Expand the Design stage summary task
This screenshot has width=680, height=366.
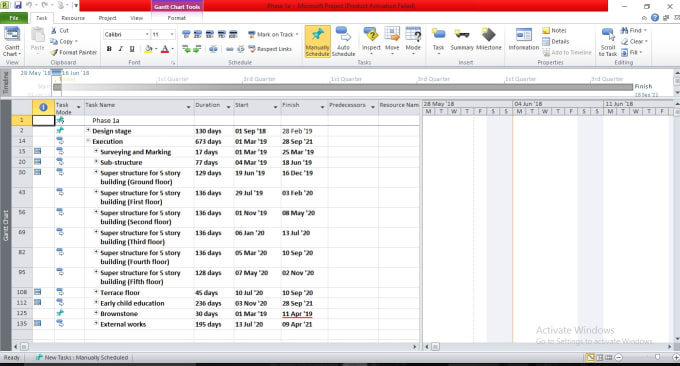pos(88,130)
